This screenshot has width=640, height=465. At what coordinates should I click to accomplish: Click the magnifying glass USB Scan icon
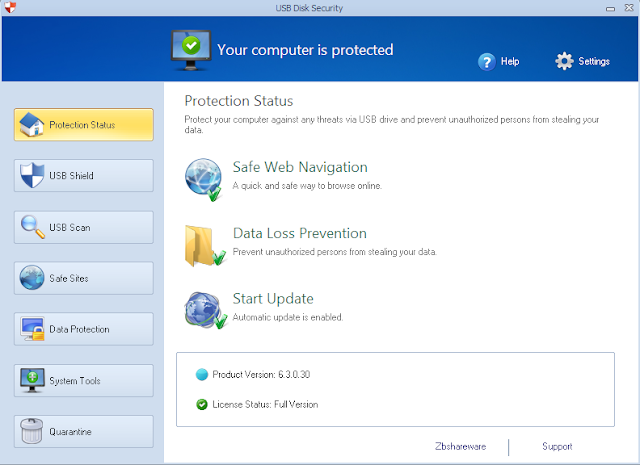(32, 227)
